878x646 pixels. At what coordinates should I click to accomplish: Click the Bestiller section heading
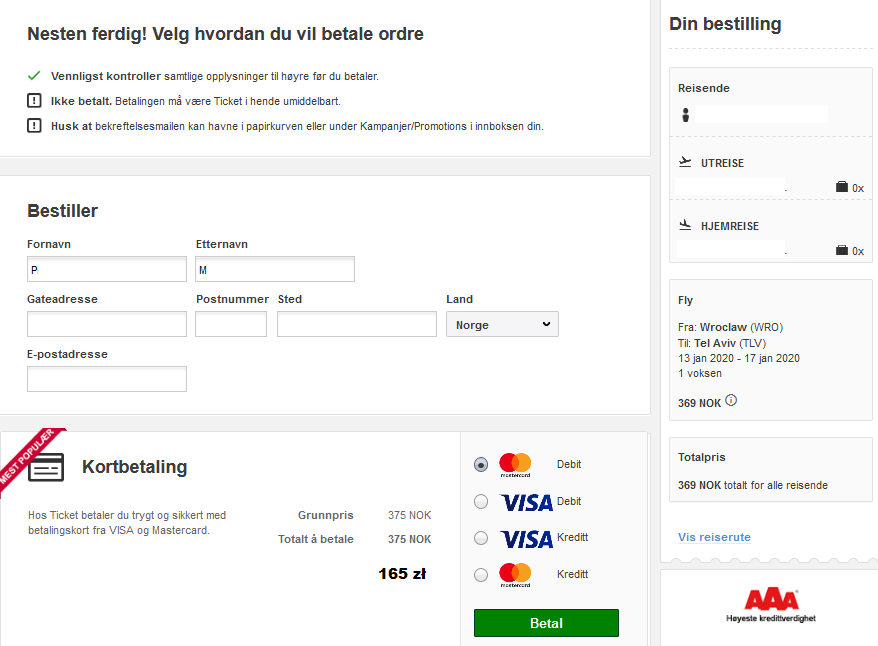(x=62, y=211)
